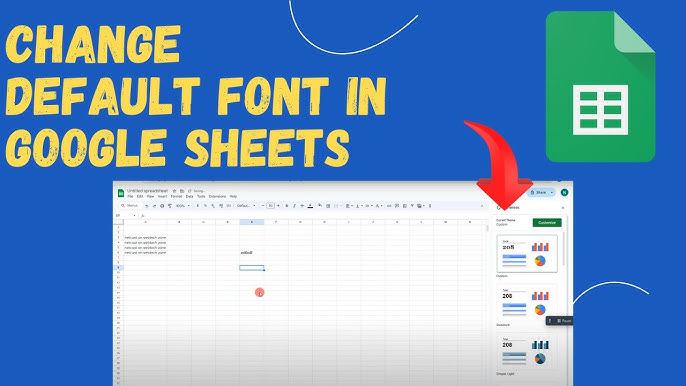
Task: Open the Search the menus box
Action: pos(130,206)
